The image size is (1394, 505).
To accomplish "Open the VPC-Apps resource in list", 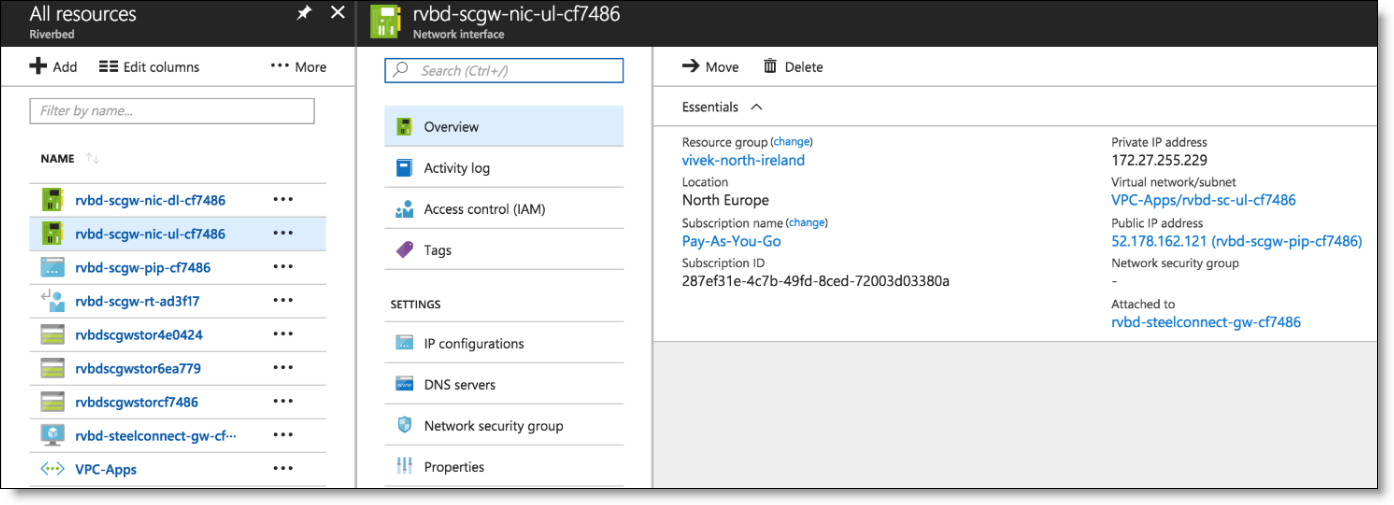I will pos(106,469).
